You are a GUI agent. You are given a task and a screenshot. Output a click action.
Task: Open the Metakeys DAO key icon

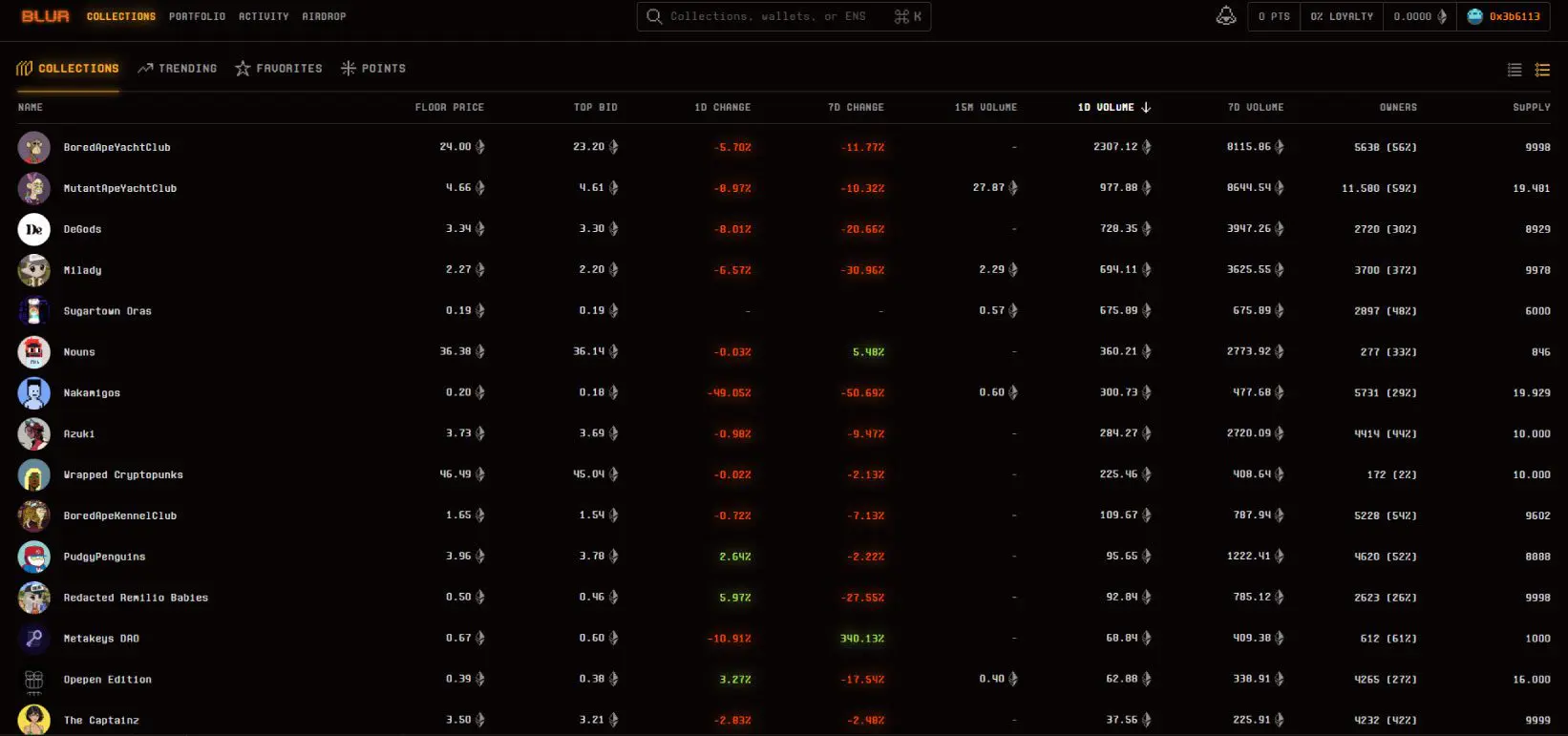(34, 639)
